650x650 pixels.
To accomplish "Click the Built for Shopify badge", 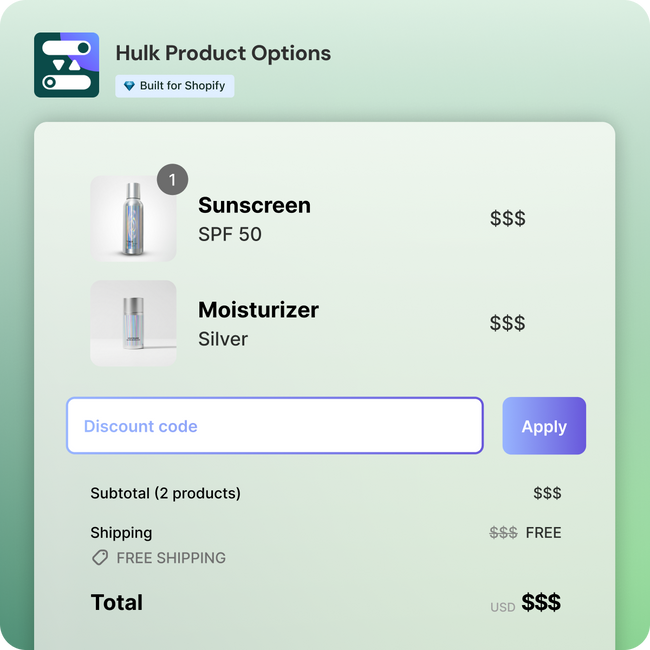I will click(175, 86).
